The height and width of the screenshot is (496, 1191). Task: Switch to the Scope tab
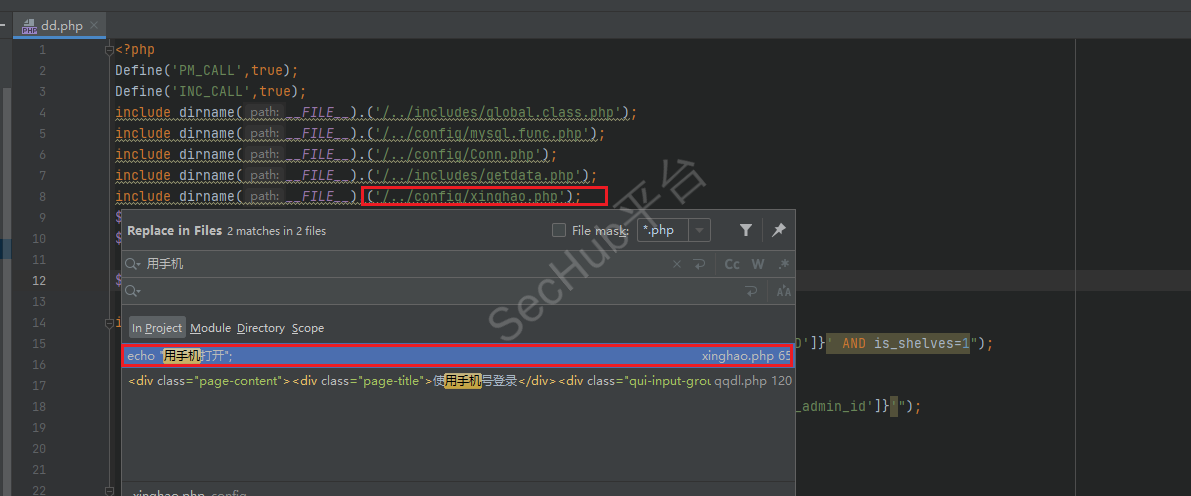pyautogui.click(x=308, y=328)
